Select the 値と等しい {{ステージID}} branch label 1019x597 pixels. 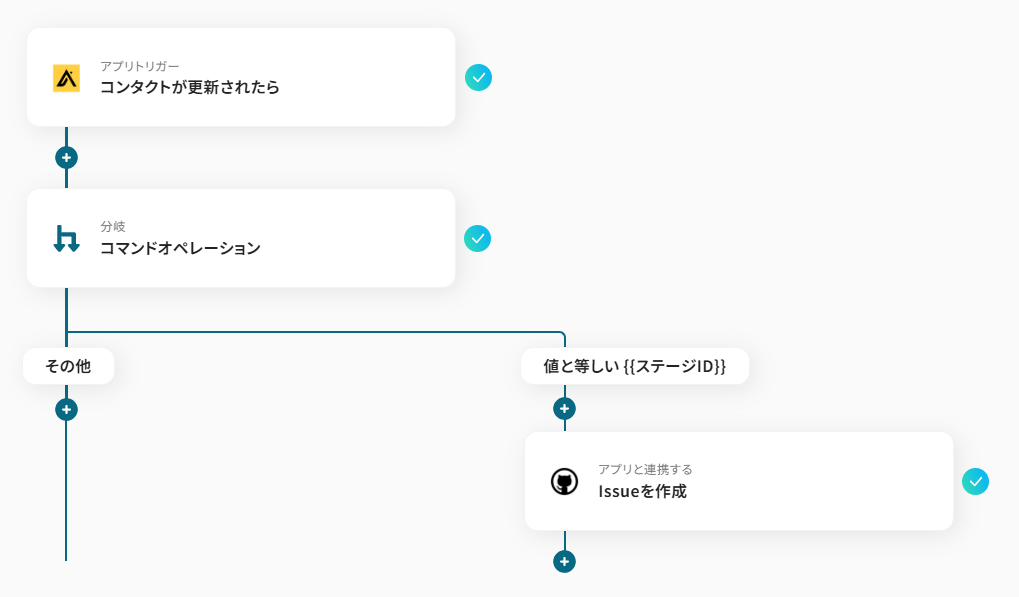click(x=634, y=366)
